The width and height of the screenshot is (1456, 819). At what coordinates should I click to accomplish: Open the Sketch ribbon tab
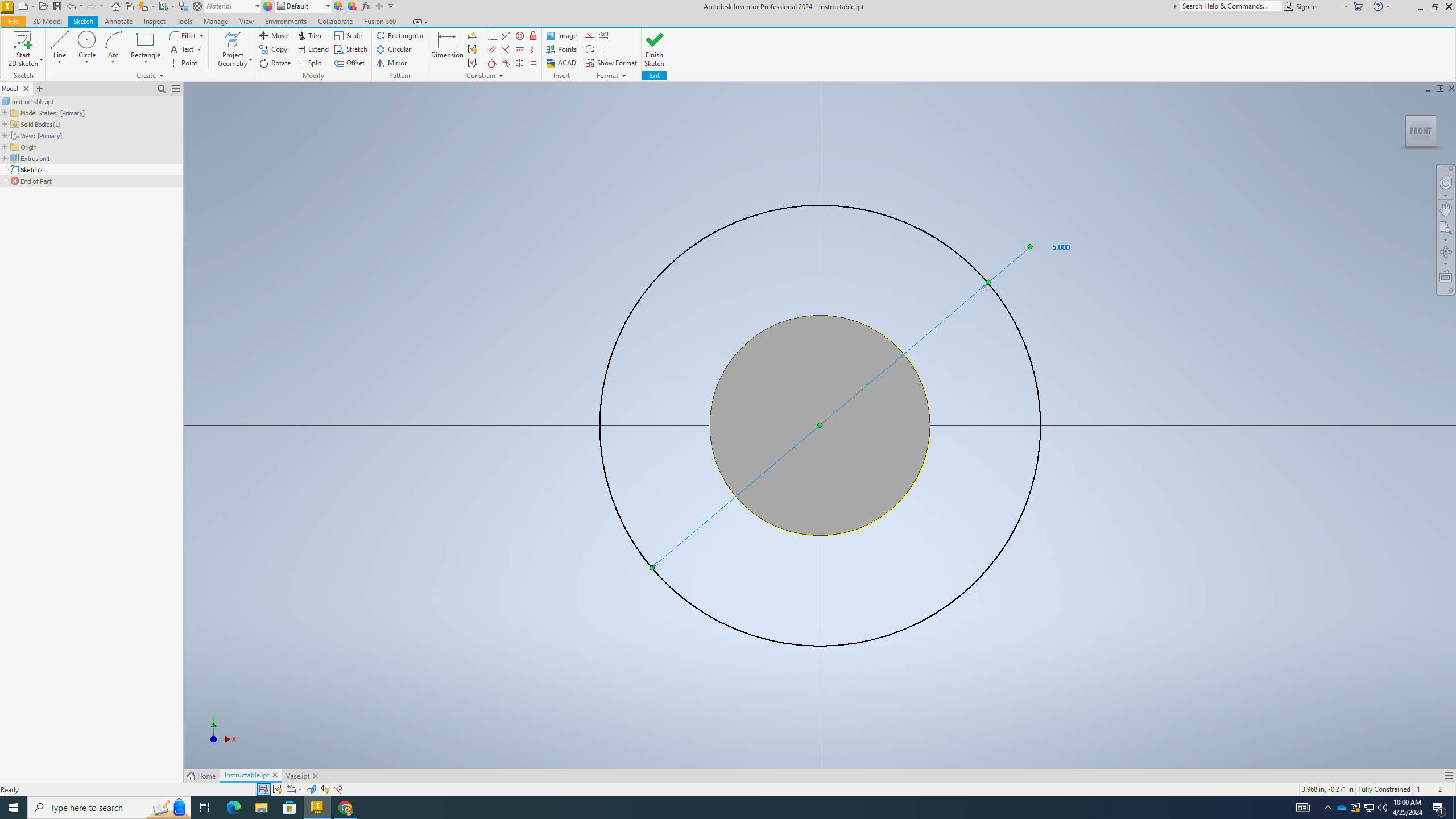[x=82, y=21]
